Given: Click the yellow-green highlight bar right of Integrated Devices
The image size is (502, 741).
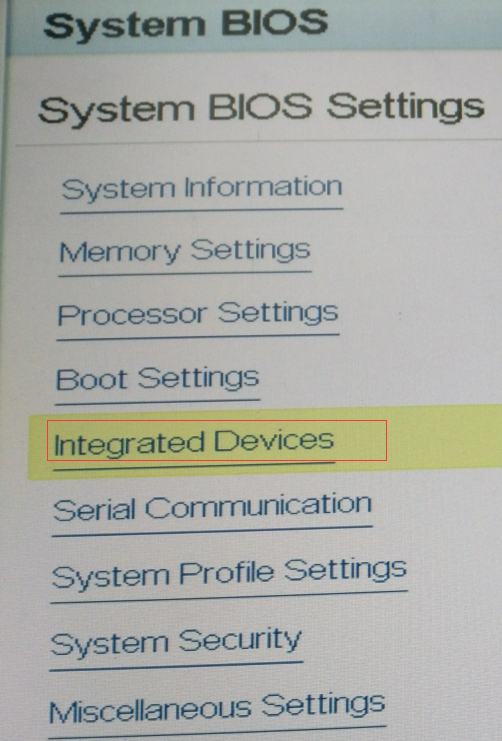Looking at the screenshot, I should click(442, 437).
